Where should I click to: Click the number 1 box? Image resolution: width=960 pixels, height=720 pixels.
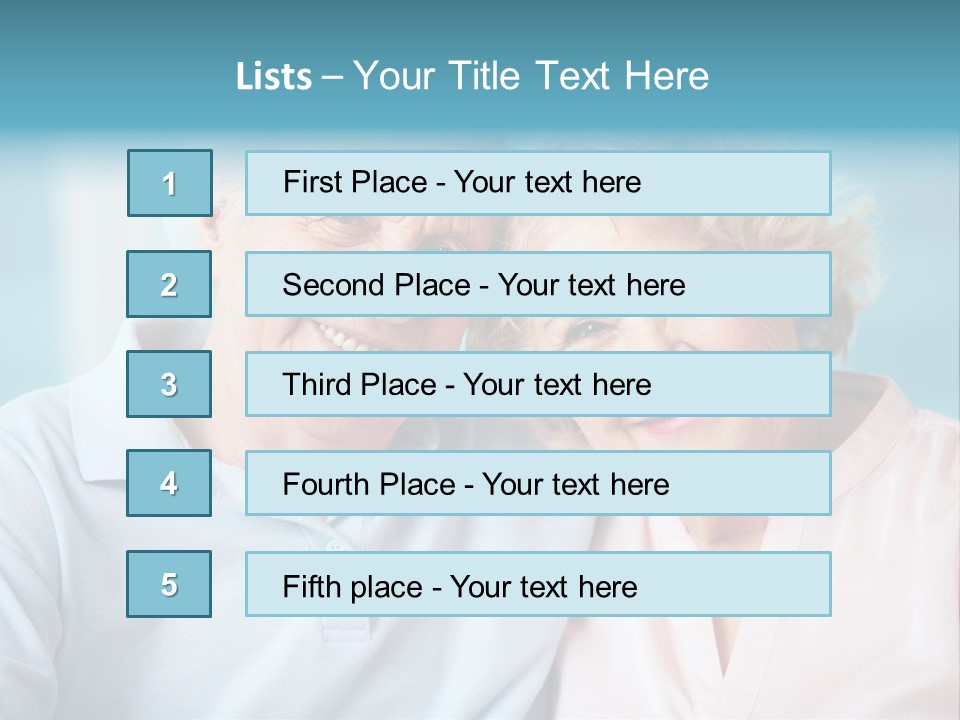[169, 183]
